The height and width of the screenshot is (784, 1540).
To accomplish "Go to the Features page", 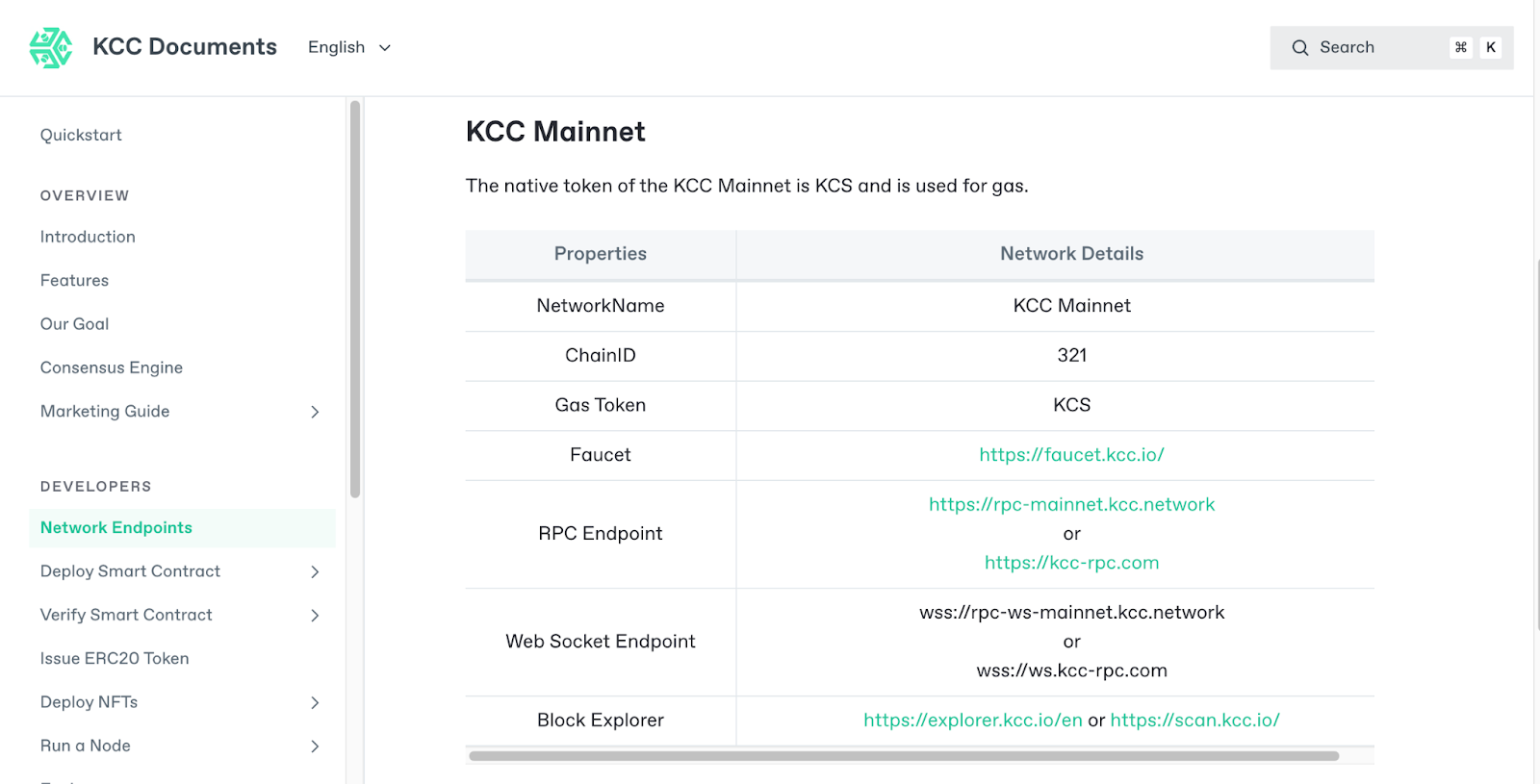I will (74, 281).
